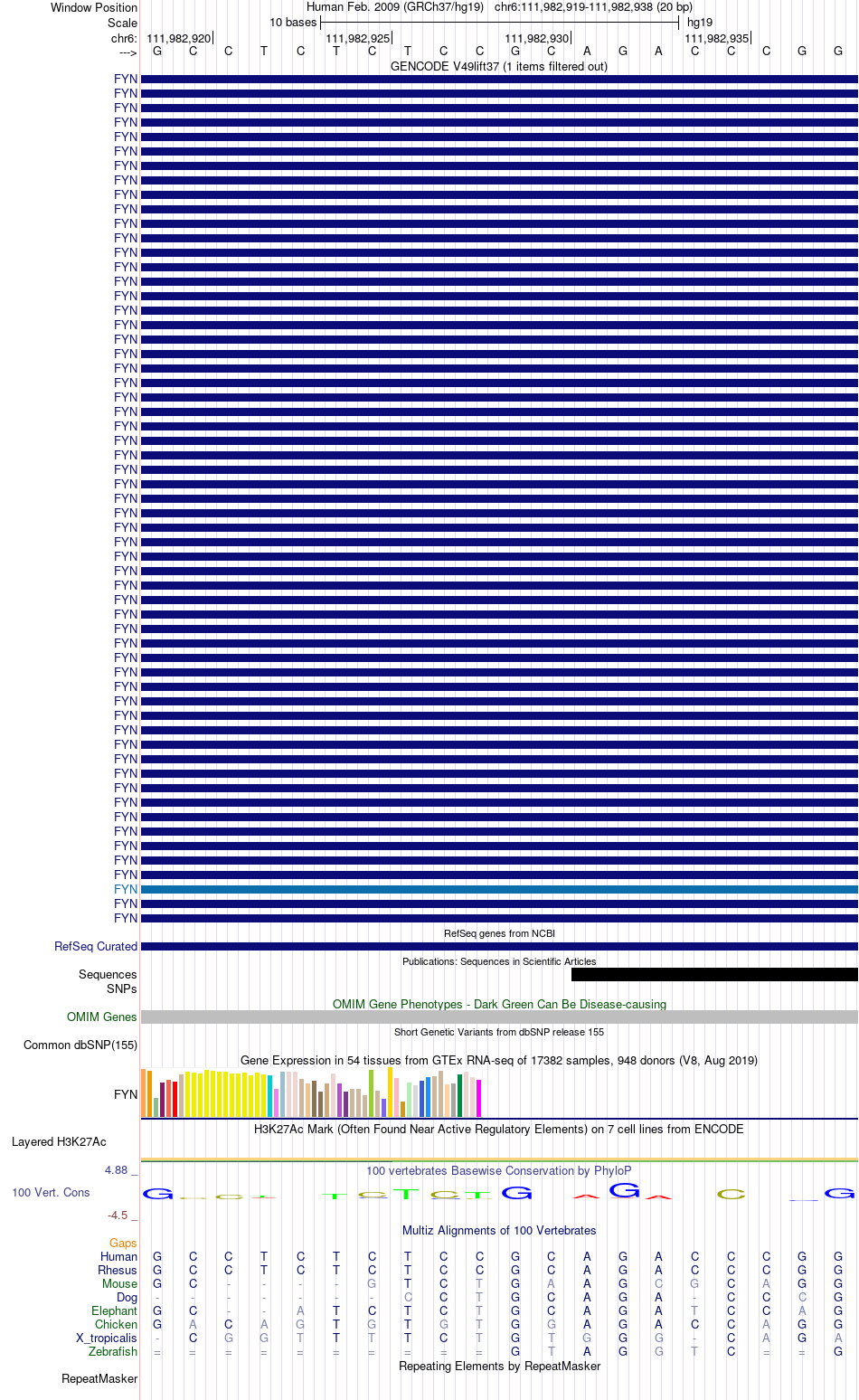The height and width of the screenshot is (1400, 859).
Task: Click the OMIM Genes label
Action: 102,1017
